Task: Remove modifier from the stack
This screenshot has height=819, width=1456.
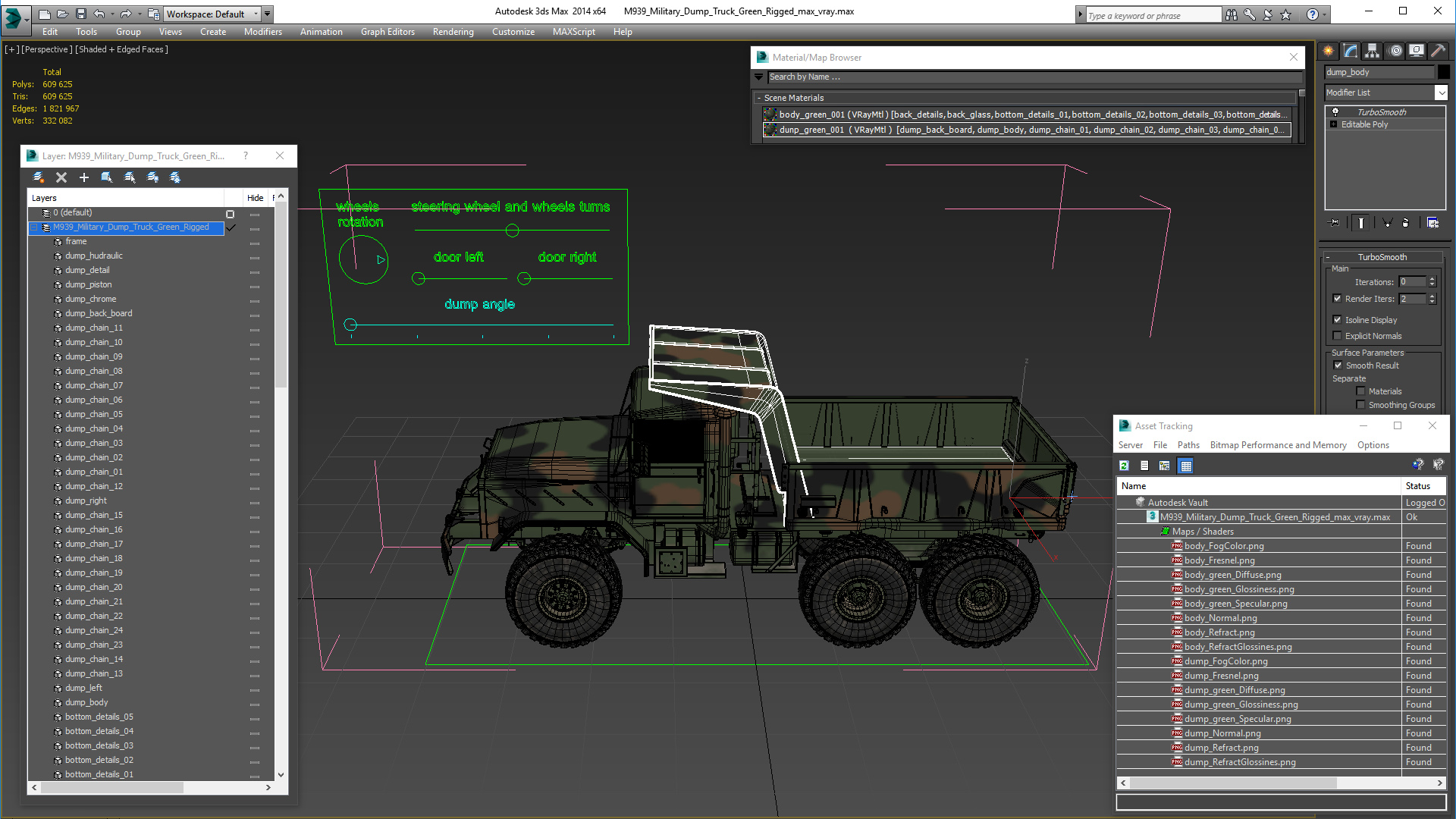Action: click(1406, 223)
